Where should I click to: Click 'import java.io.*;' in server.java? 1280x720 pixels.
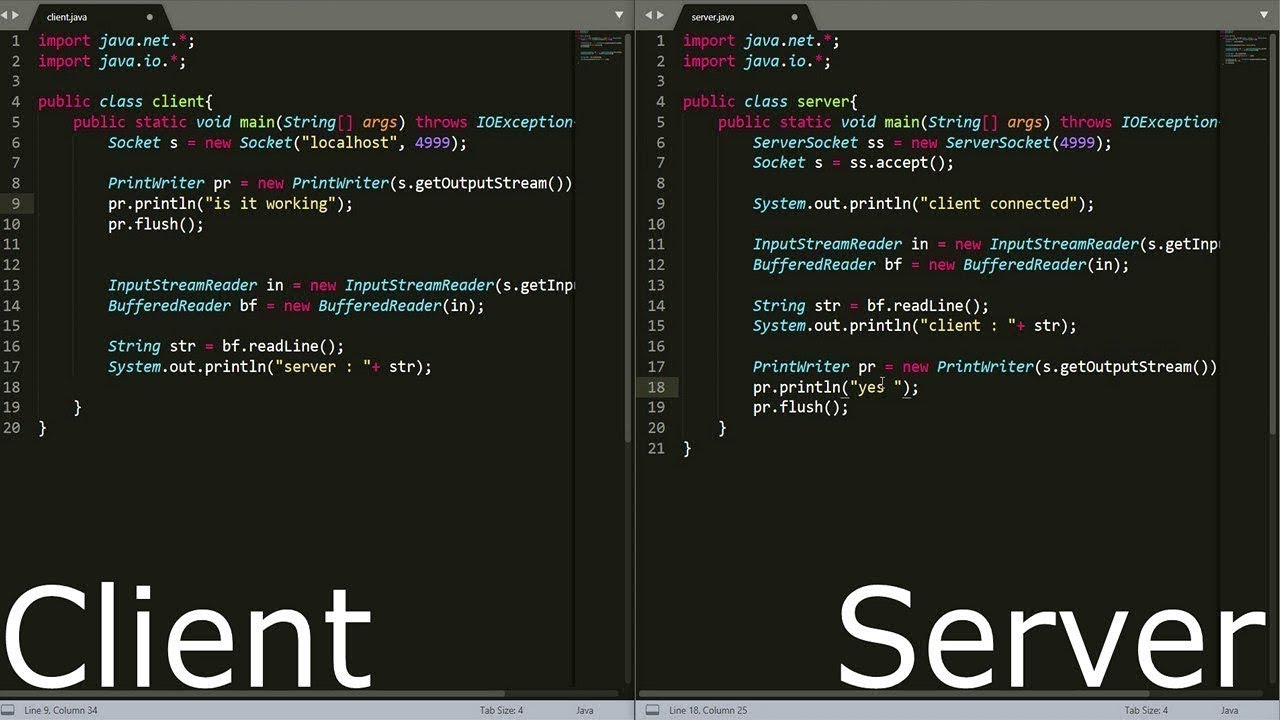click(757, 61)
